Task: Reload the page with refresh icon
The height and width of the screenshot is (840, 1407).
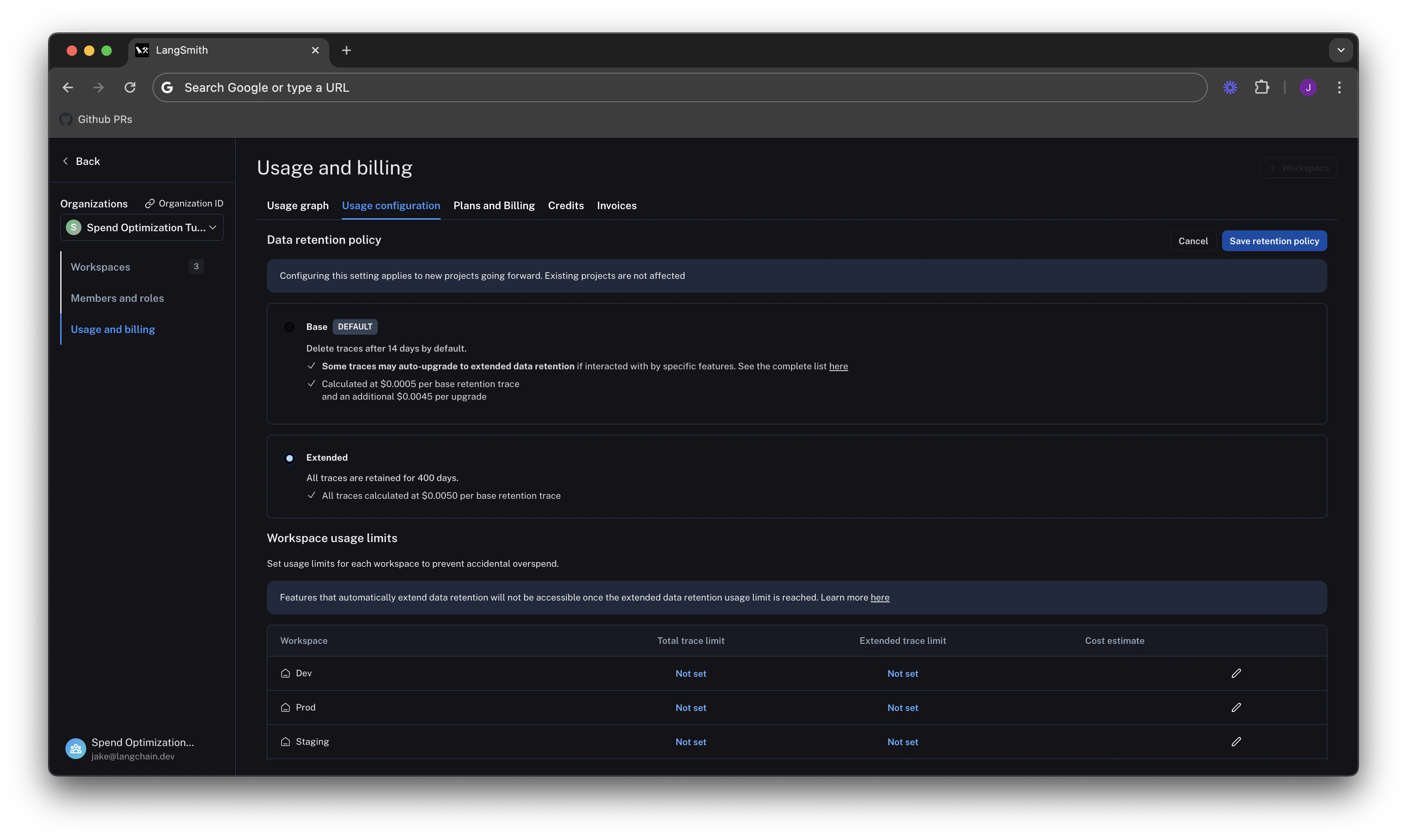Action: (x=130, y=87)
